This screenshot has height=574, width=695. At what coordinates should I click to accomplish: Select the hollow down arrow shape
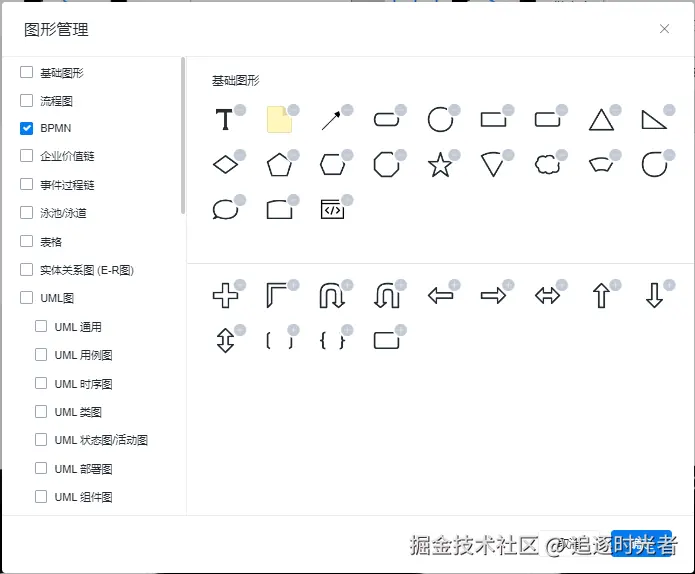654,296
